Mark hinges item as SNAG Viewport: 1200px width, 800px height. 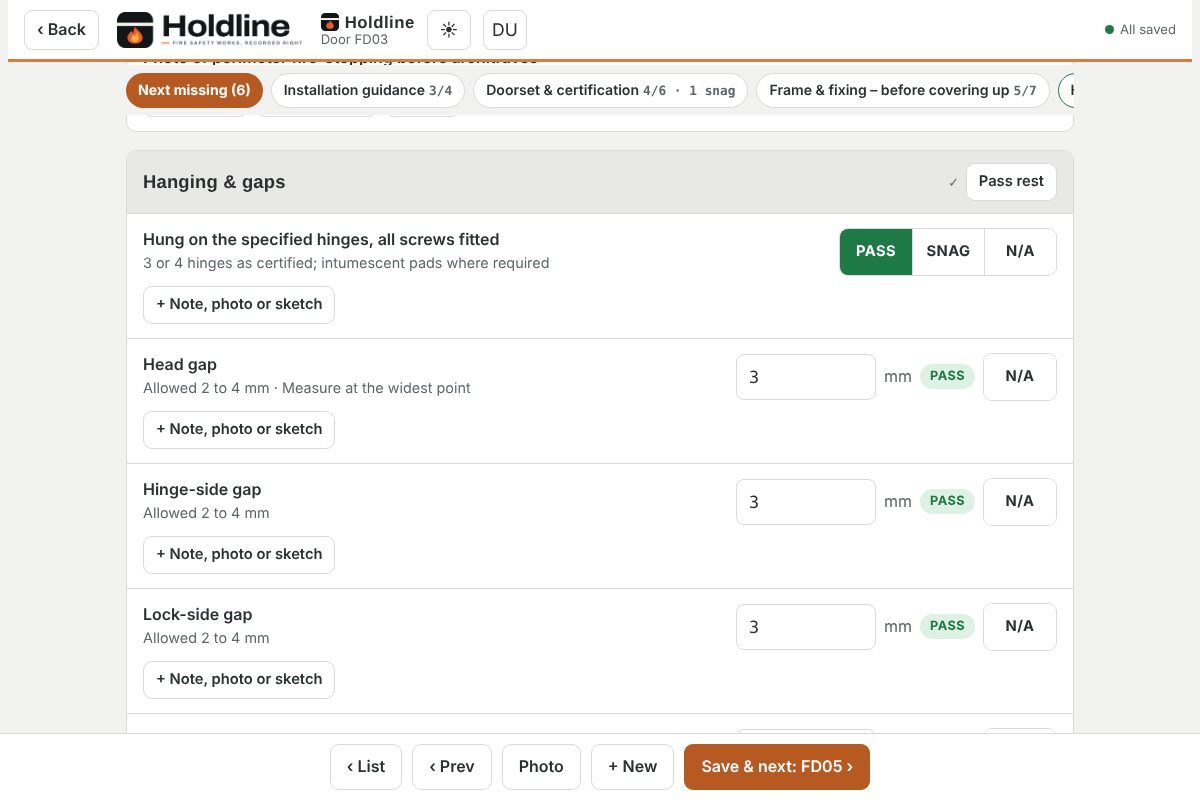948,252
